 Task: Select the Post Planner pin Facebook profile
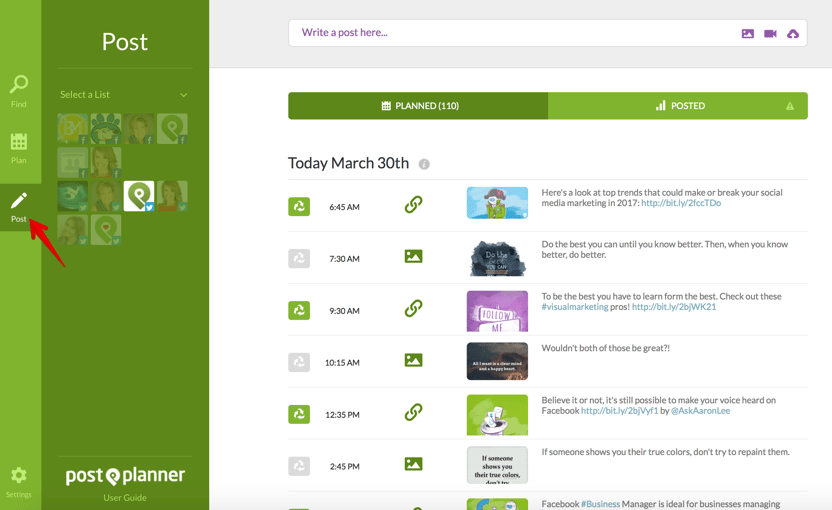172,128
